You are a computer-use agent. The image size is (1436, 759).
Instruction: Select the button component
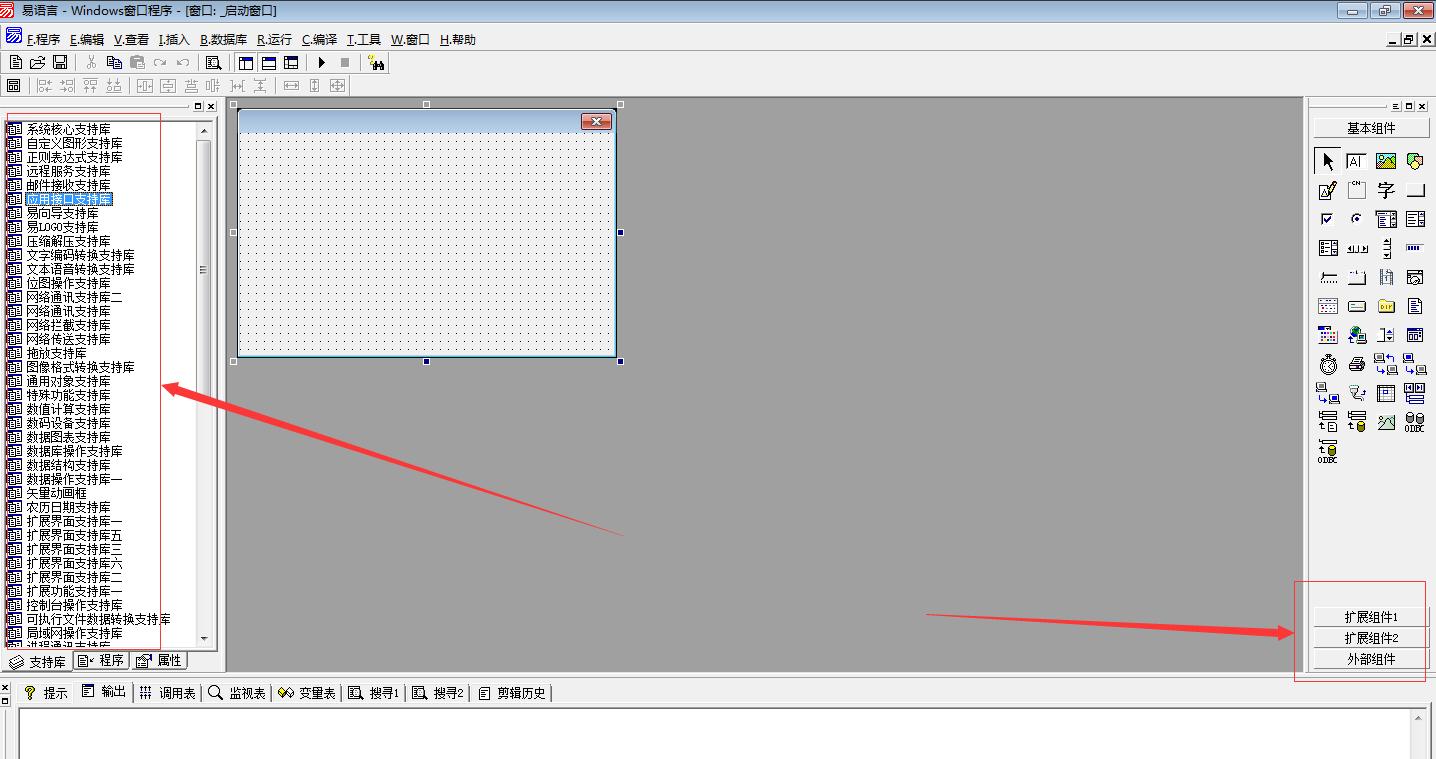tap(1414, 190)
